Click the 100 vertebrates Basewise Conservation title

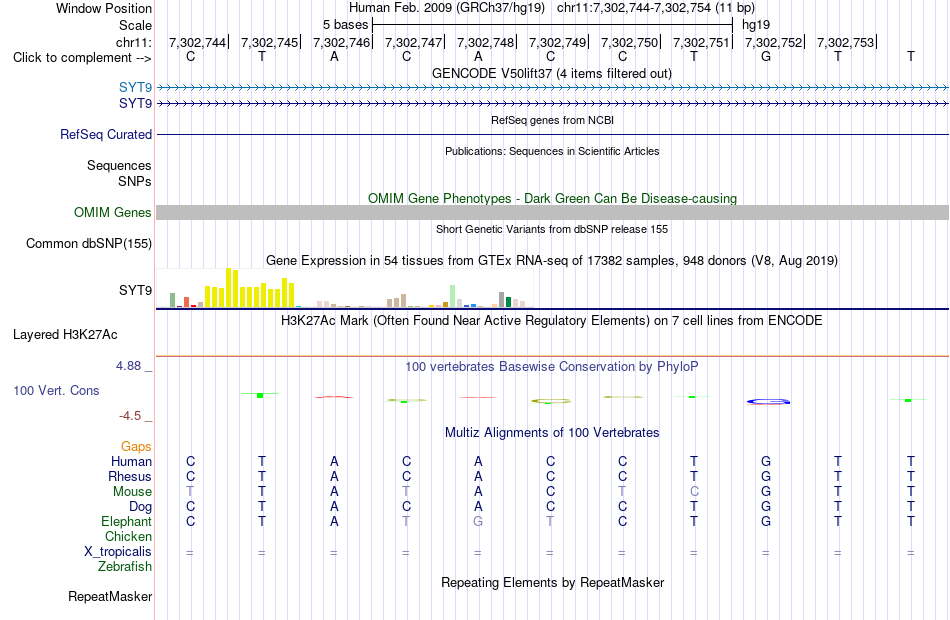click(x=552, y=367)
